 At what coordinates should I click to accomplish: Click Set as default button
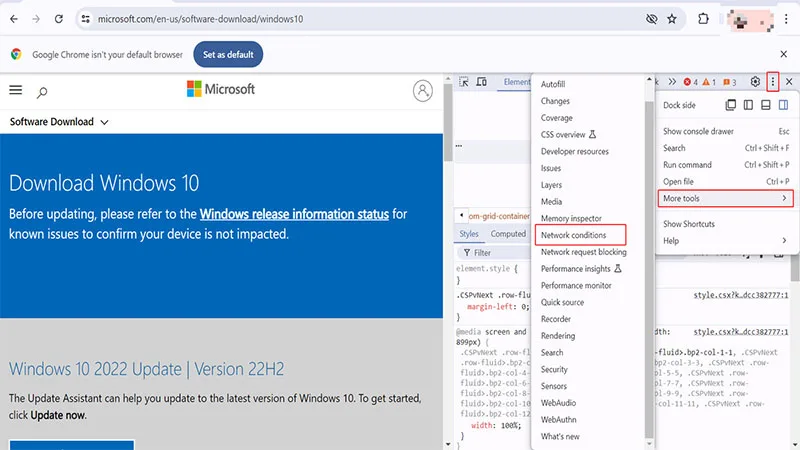click(x=228, y=54)
